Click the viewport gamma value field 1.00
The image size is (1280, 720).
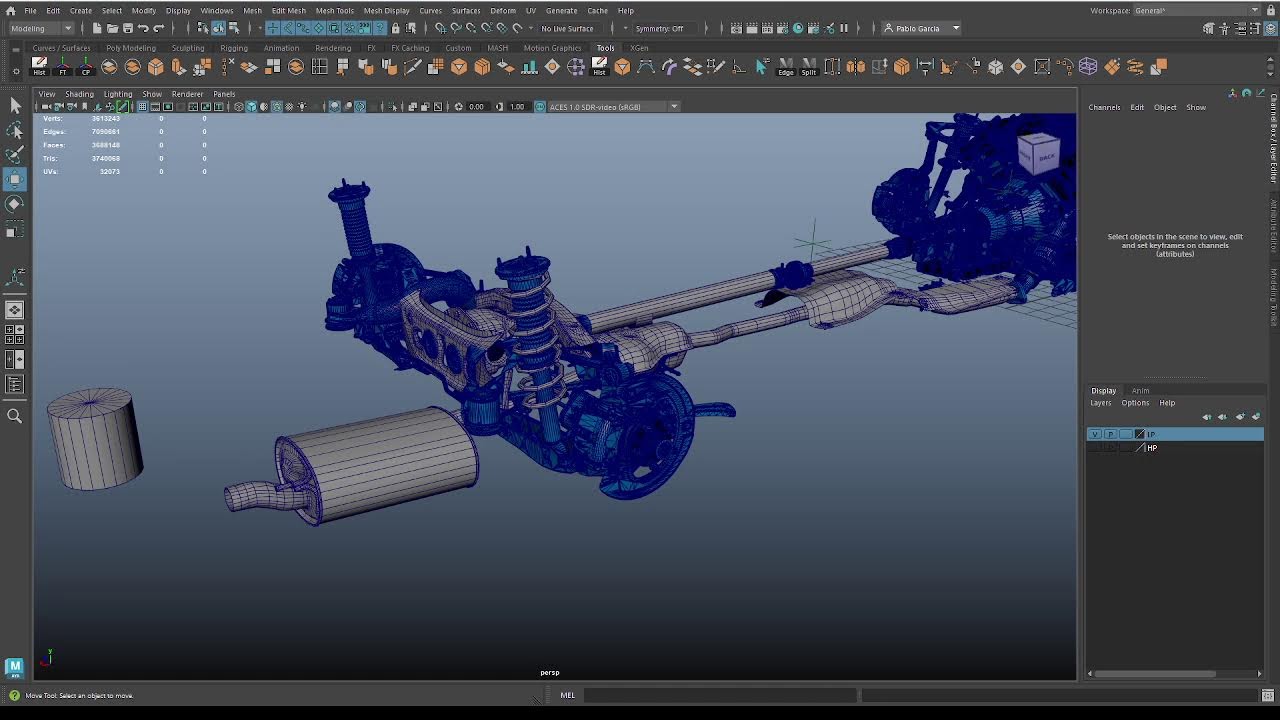pos(517,107)
